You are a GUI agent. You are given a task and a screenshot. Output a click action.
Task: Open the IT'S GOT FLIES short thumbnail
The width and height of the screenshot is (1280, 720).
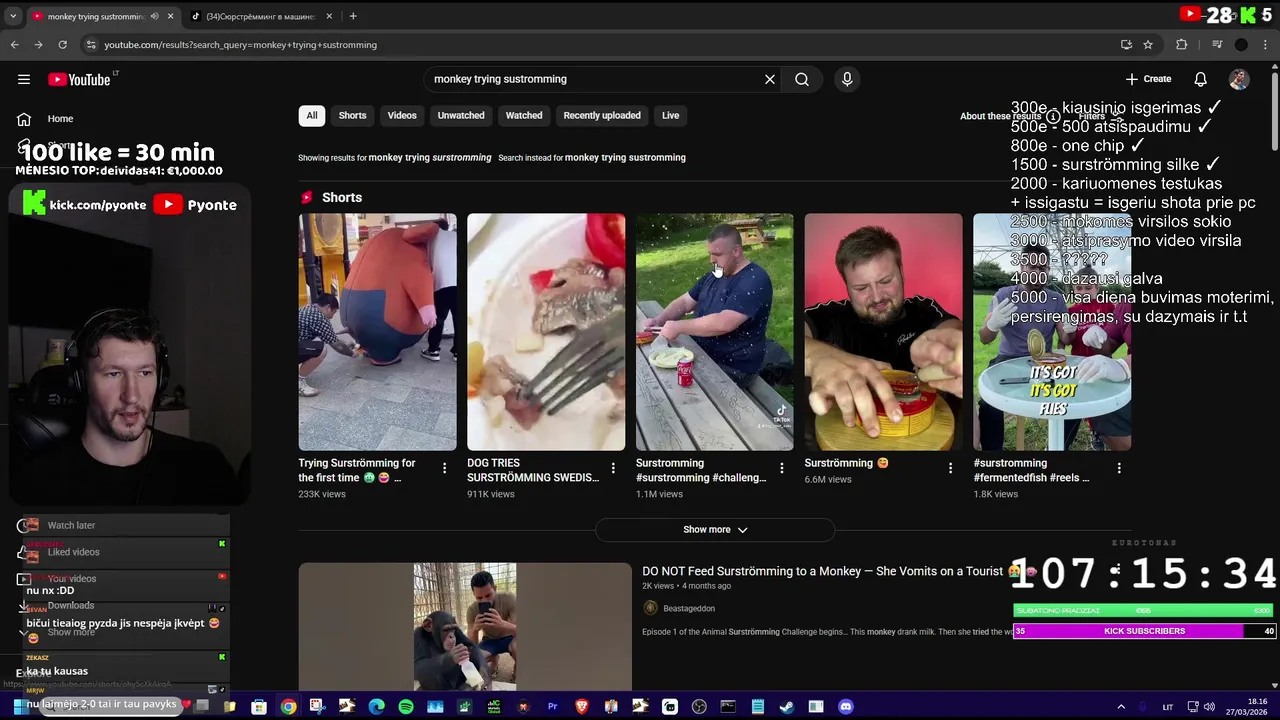1052,332
